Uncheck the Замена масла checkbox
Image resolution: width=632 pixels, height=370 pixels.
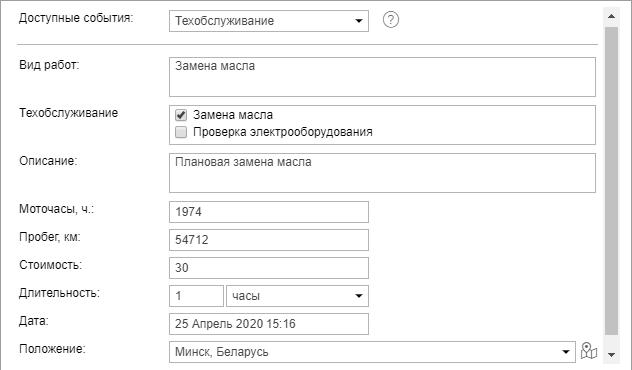(x=181, y=115)
